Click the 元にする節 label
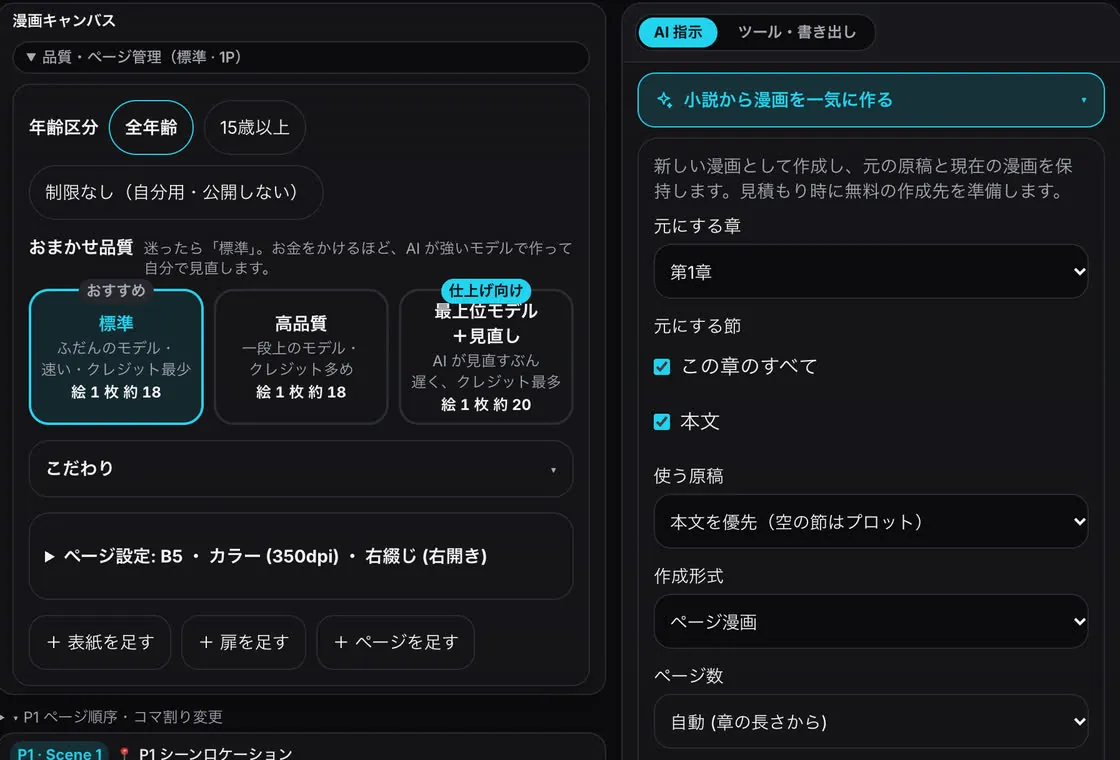 click(x=697, y=326)
